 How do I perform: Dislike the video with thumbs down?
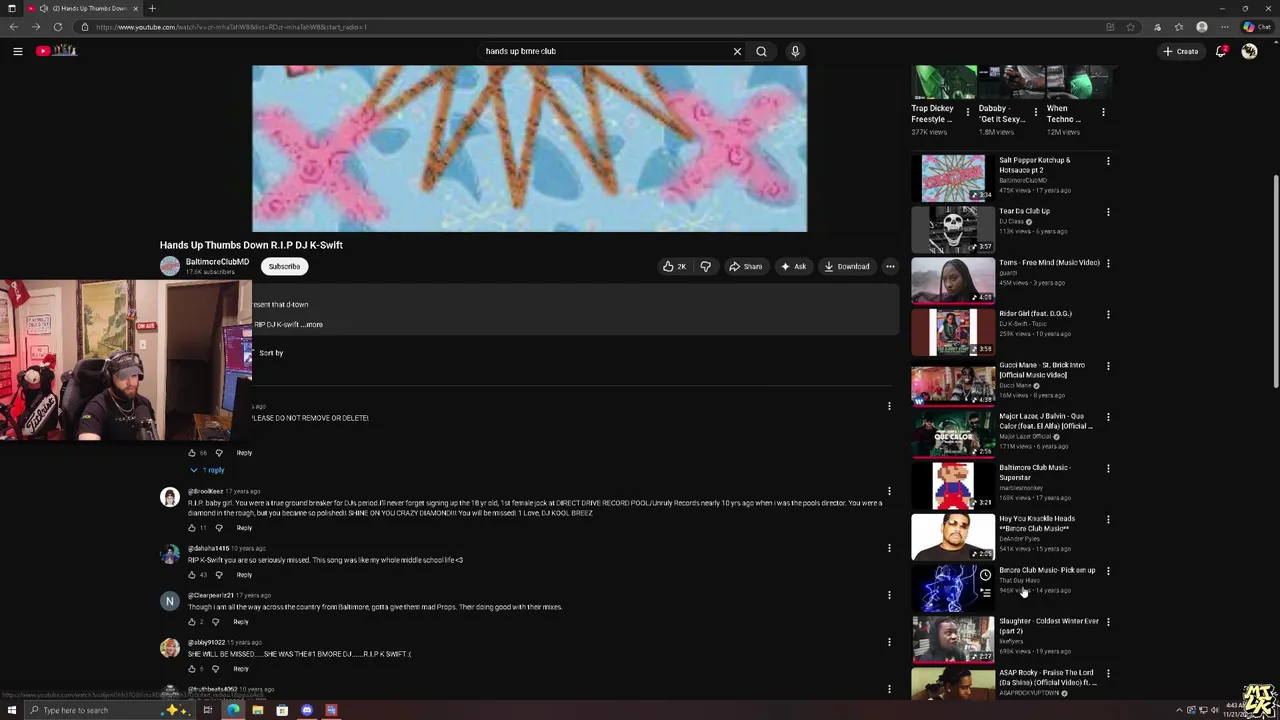coord(706,267)
